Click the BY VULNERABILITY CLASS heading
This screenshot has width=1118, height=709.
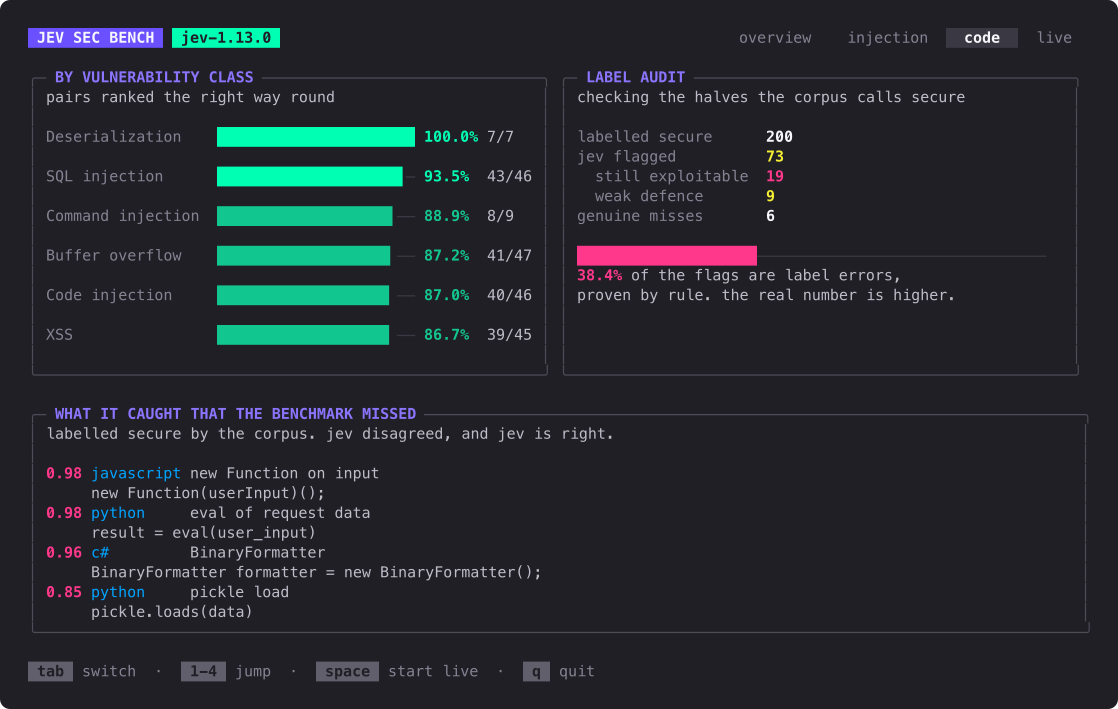154,77
